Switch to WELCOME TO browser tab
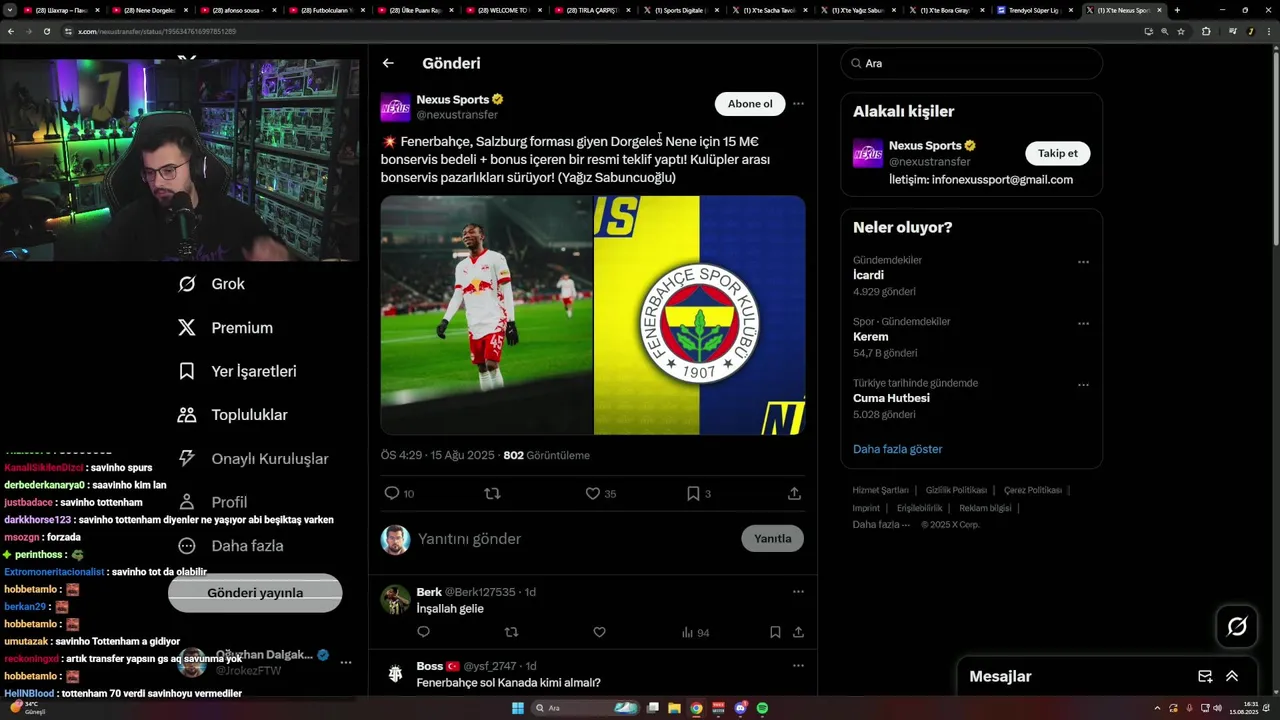Screen dimensions: 1280x720 [x=502, y=10]
